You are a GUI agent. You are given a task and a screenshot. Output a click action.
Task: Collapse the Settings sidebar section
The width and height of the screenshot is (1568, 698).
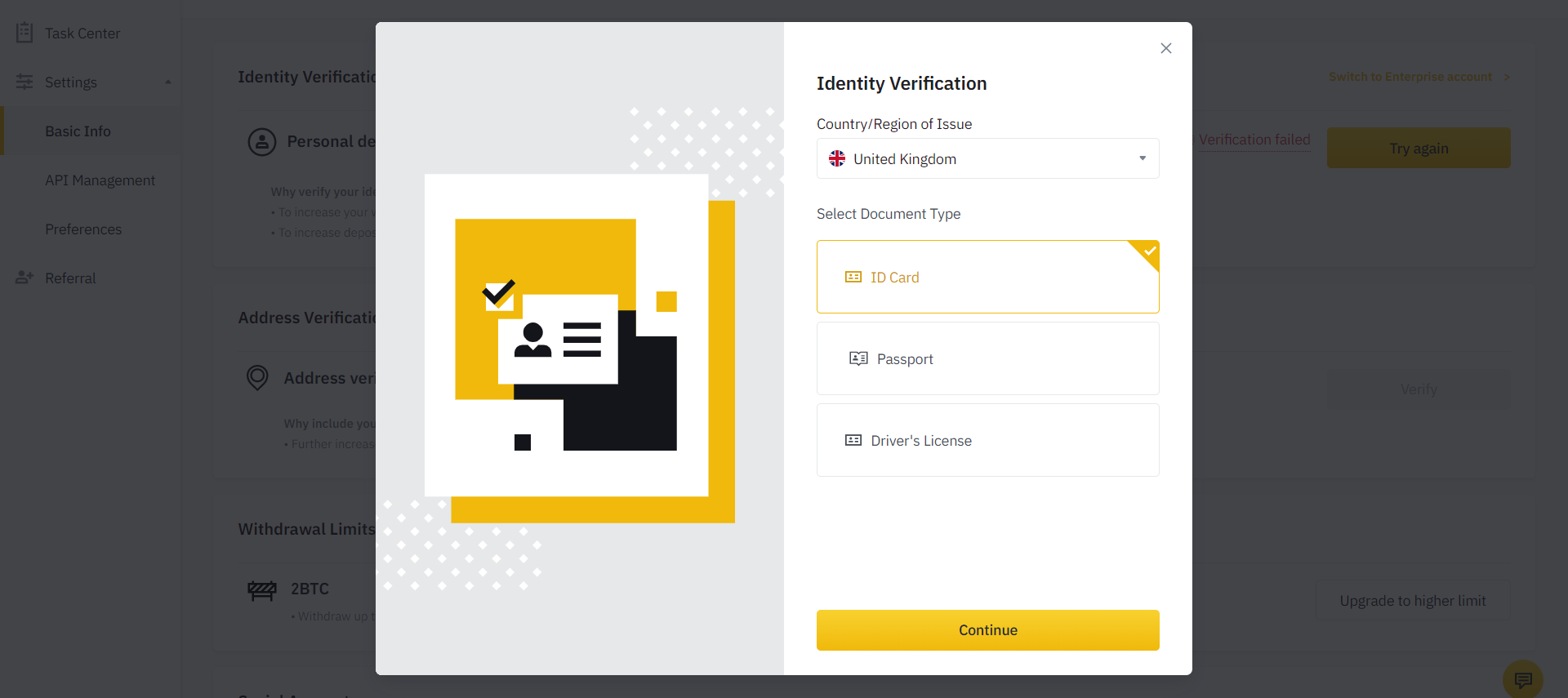click(168, 82)
